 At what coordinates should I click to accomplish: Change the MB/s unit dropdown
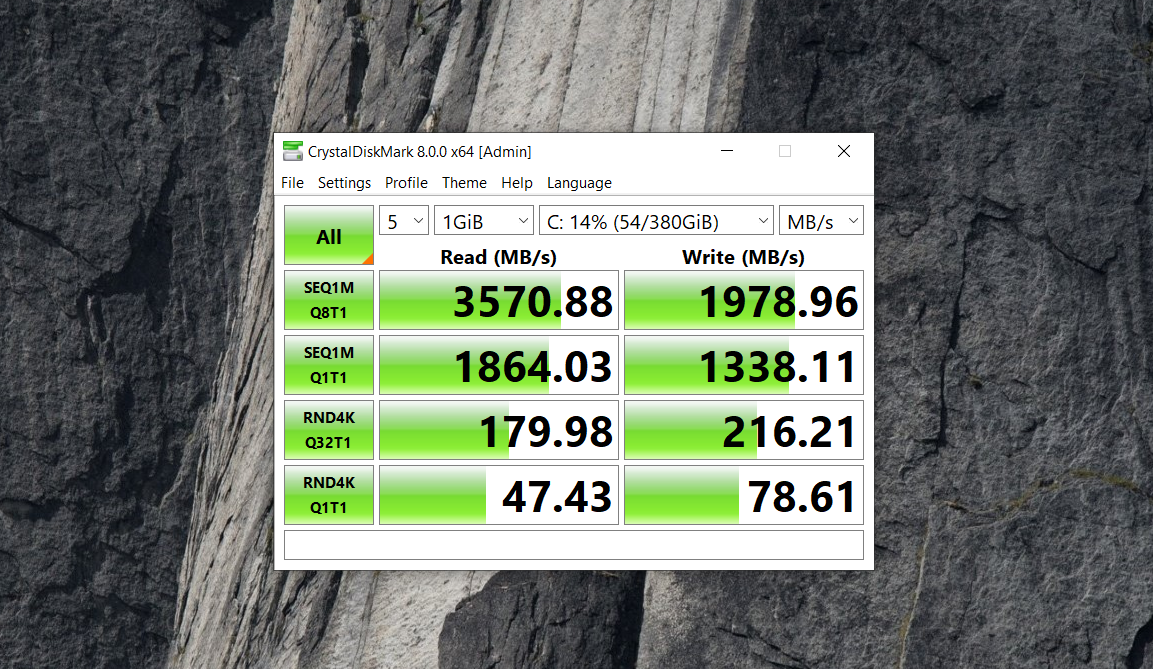tap(821, 221)
